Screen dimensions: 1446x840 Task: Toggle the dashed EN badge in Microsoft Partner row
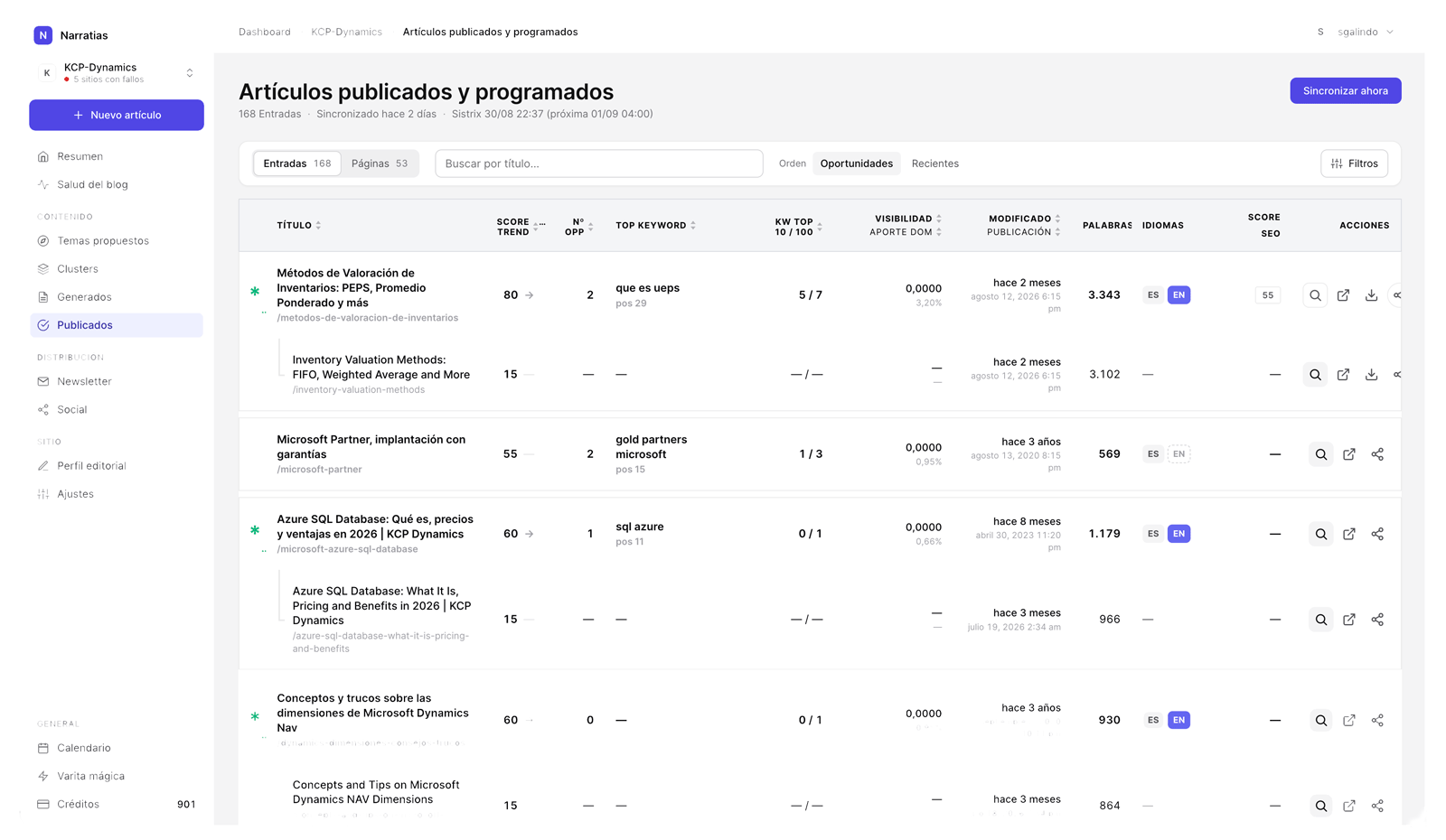(x=1178, y=454)
